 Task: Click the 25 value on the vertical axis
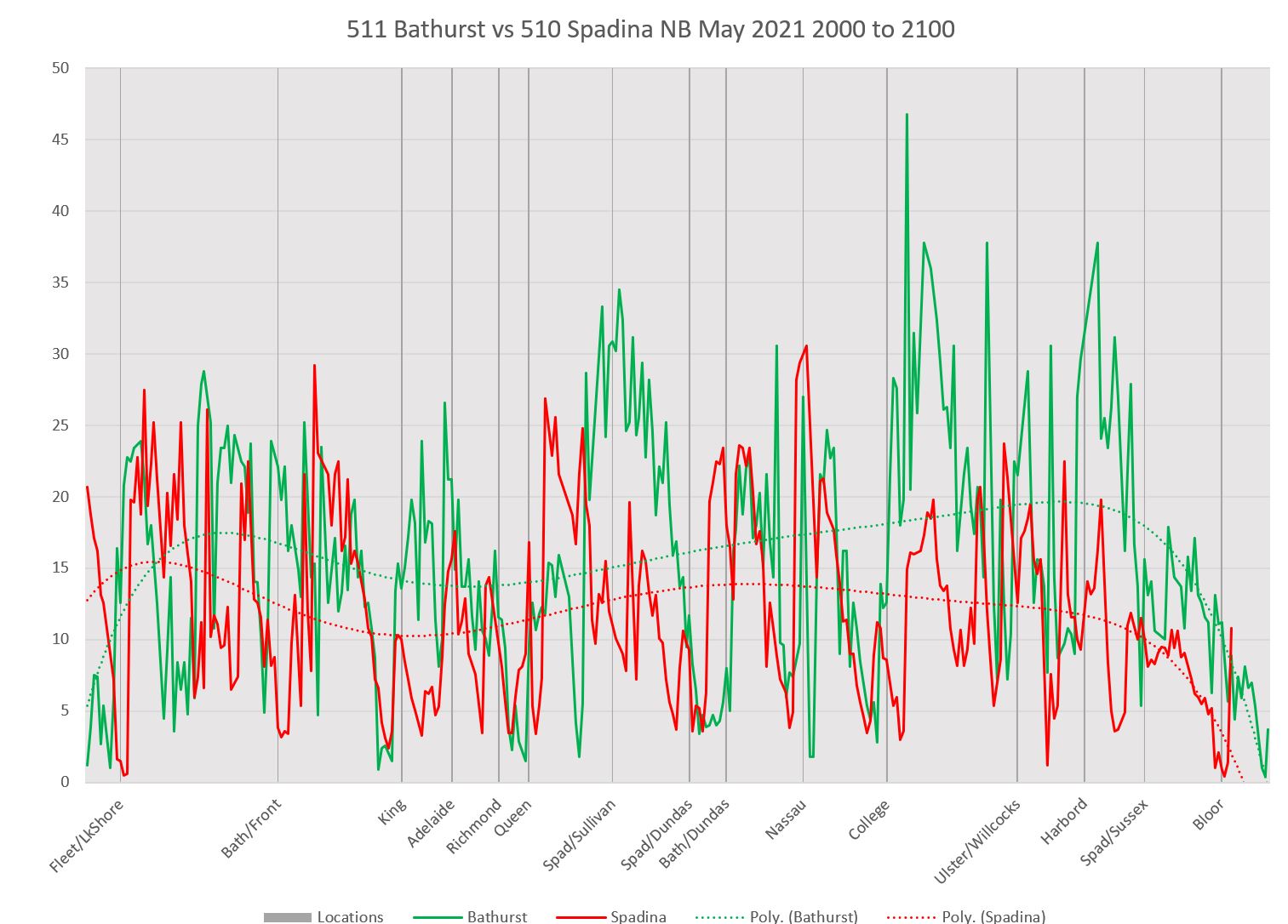click(x=60, y=425)
